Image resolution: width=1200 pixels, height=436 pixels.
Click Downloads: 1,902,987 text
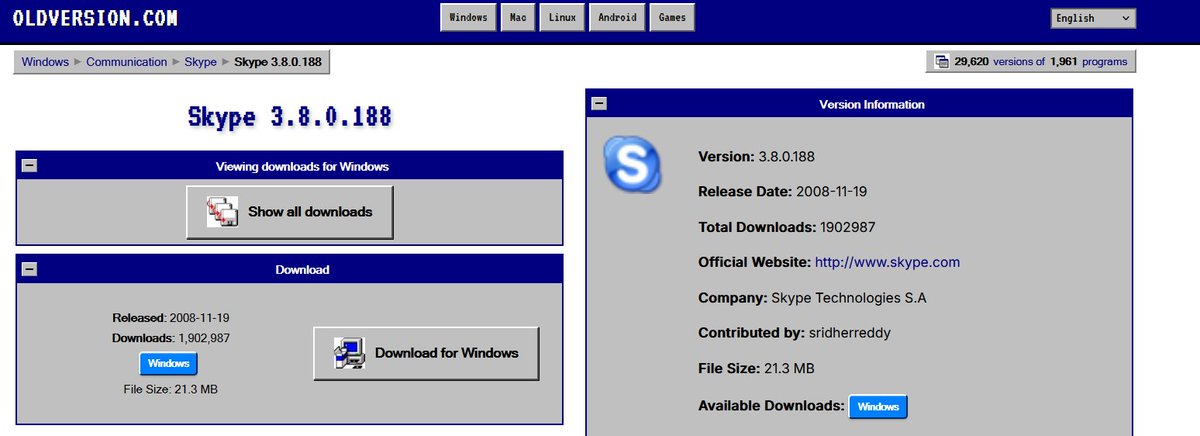tap(171, 338)
